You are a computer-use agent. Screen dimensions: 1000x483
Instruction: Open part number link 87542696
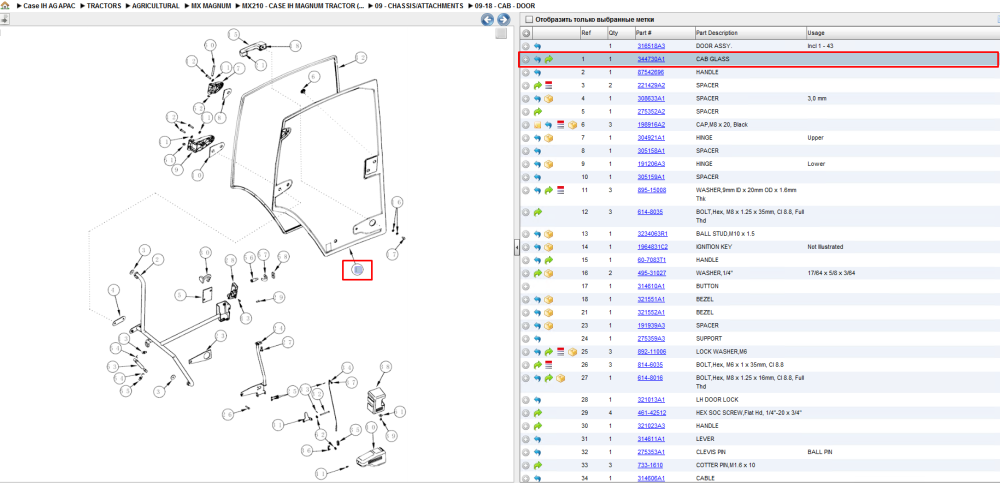pos(651,73)
